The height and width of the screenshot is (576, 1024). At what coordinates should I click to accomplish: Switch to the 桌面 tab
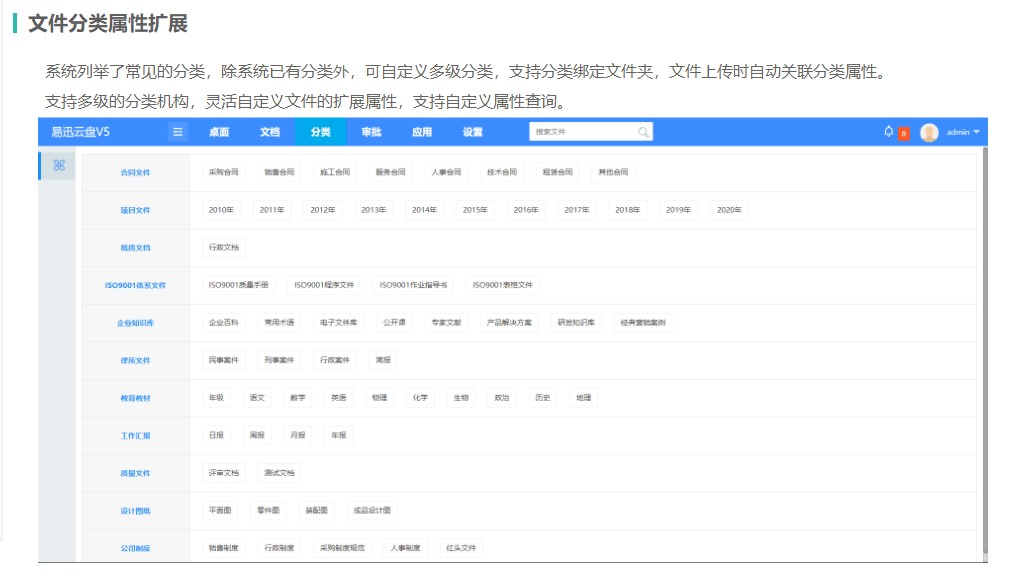pyautogui.click(x=219, y=132)
